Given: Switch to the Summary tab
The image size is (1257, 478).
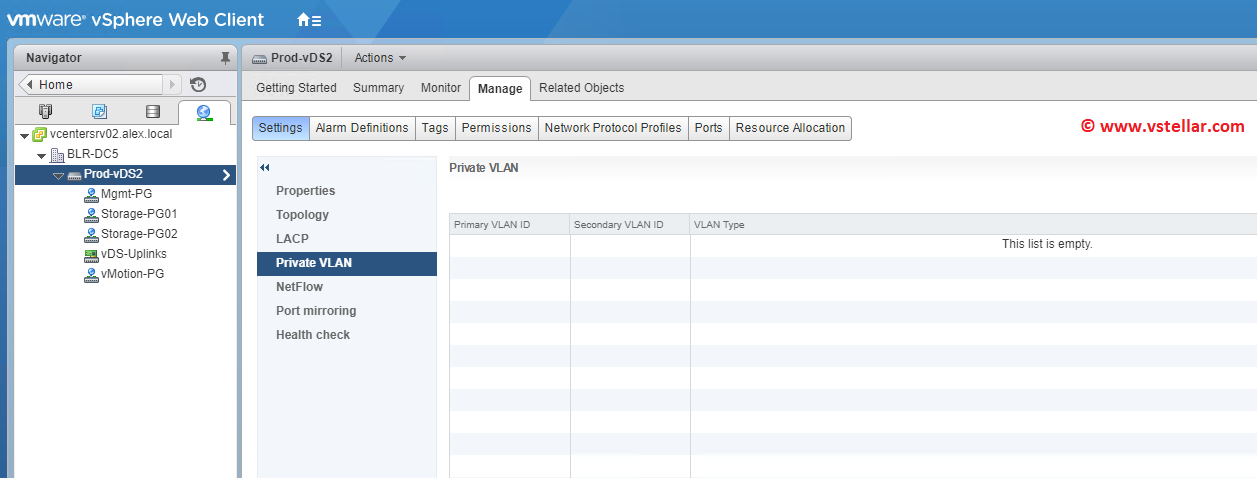Looking at the screenshot, I should [378, 88].
